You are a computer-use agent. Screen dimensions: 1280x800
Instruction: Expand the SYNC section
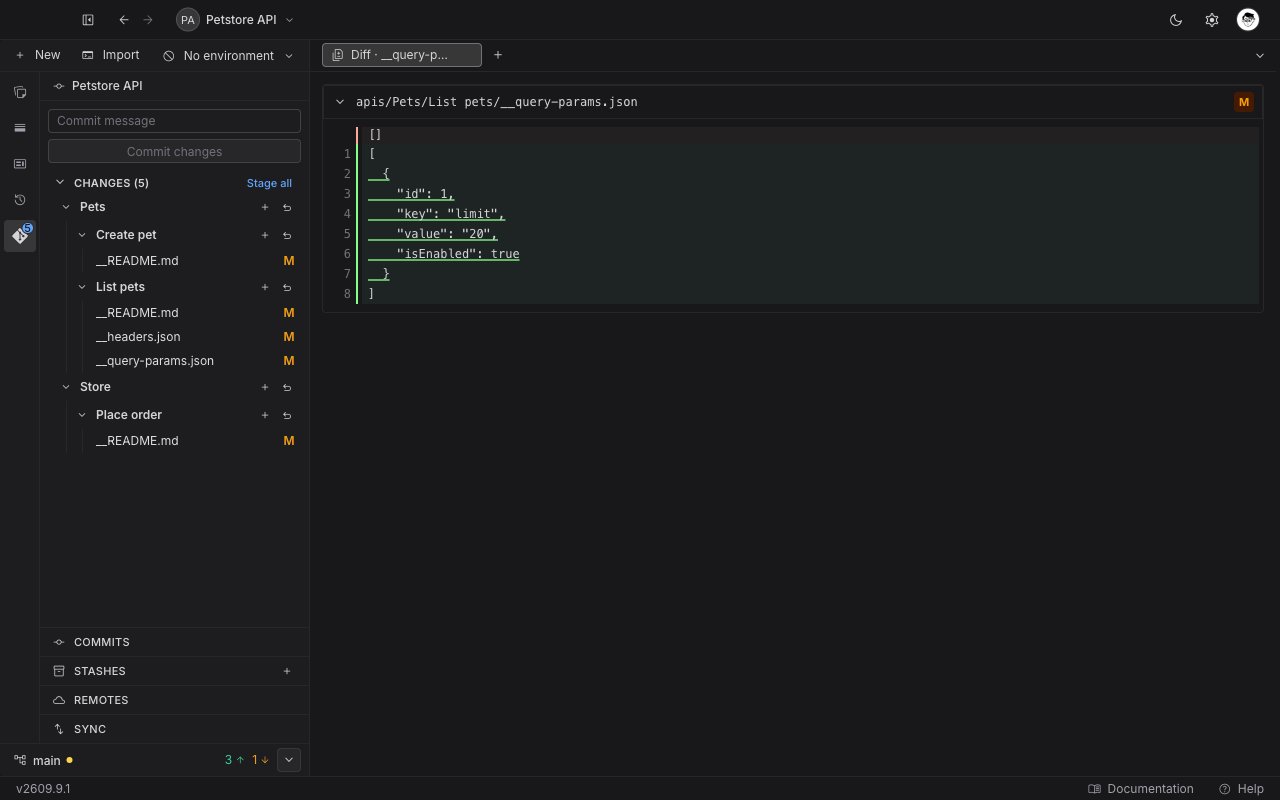tap(175, 729)
